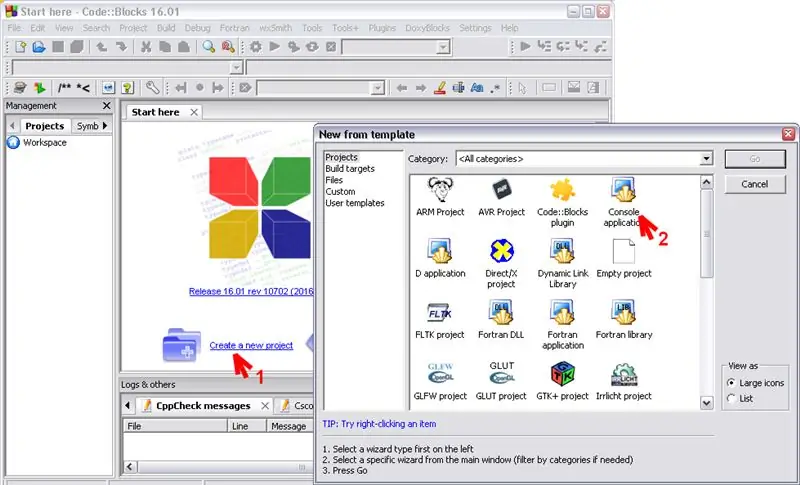Open the Release 16.01 rev 10702 link
800x485 pixels.
pos(251,291)
